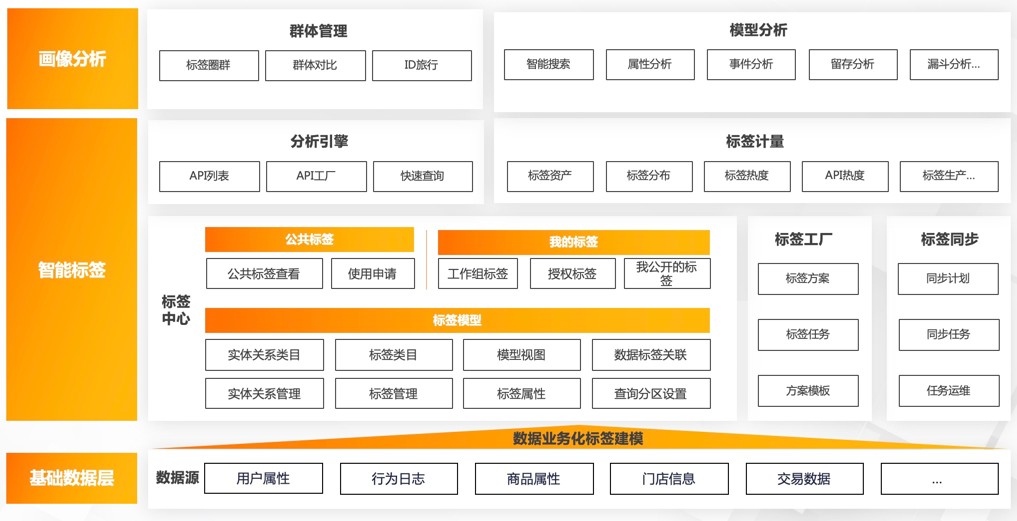Click the 群体管理 section title
1017x521 pixels.
pyautogui.click(x=318, y=30)
